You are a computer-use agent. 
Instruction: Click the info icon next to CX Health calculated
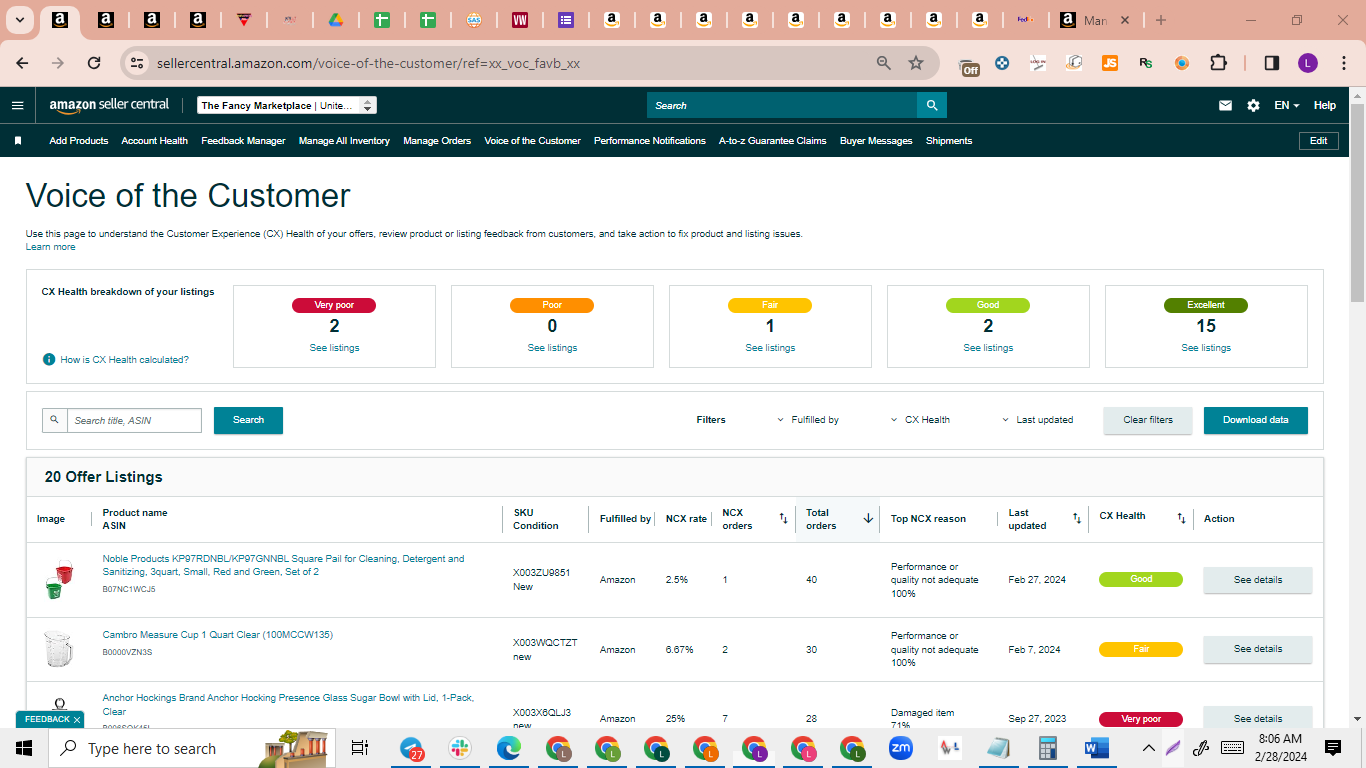tap(49, 359)
